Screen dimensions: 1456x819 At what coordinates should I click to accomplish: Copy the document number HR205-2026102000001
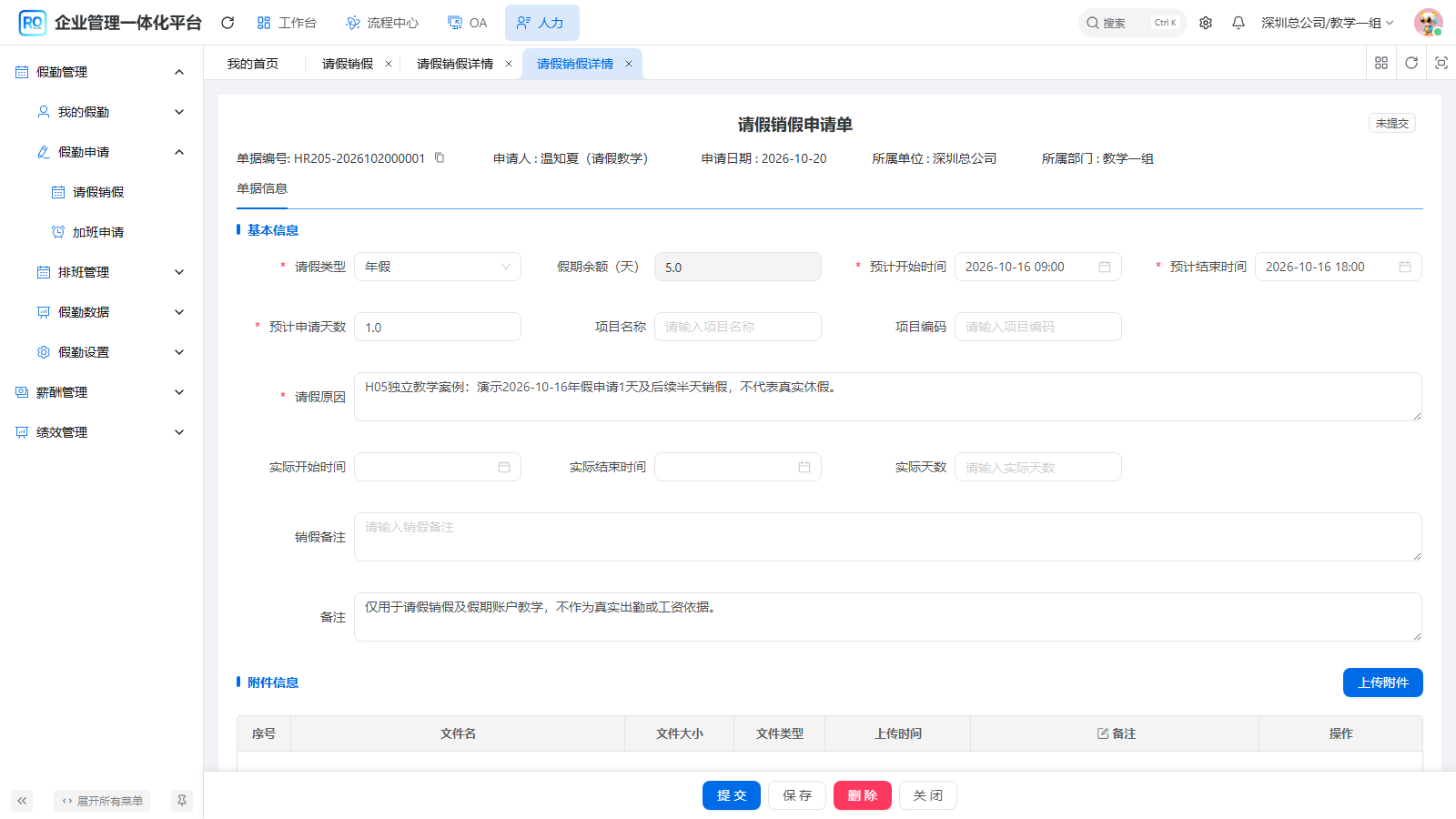440,157
